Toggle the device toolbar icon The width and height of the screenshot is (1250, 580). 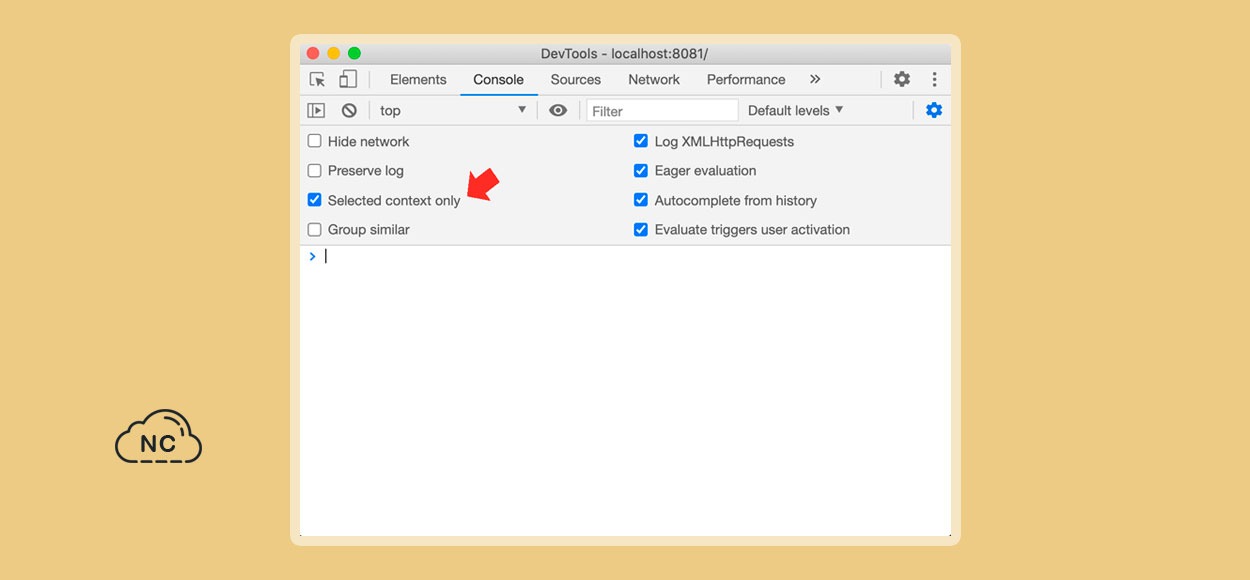[348, 79]
